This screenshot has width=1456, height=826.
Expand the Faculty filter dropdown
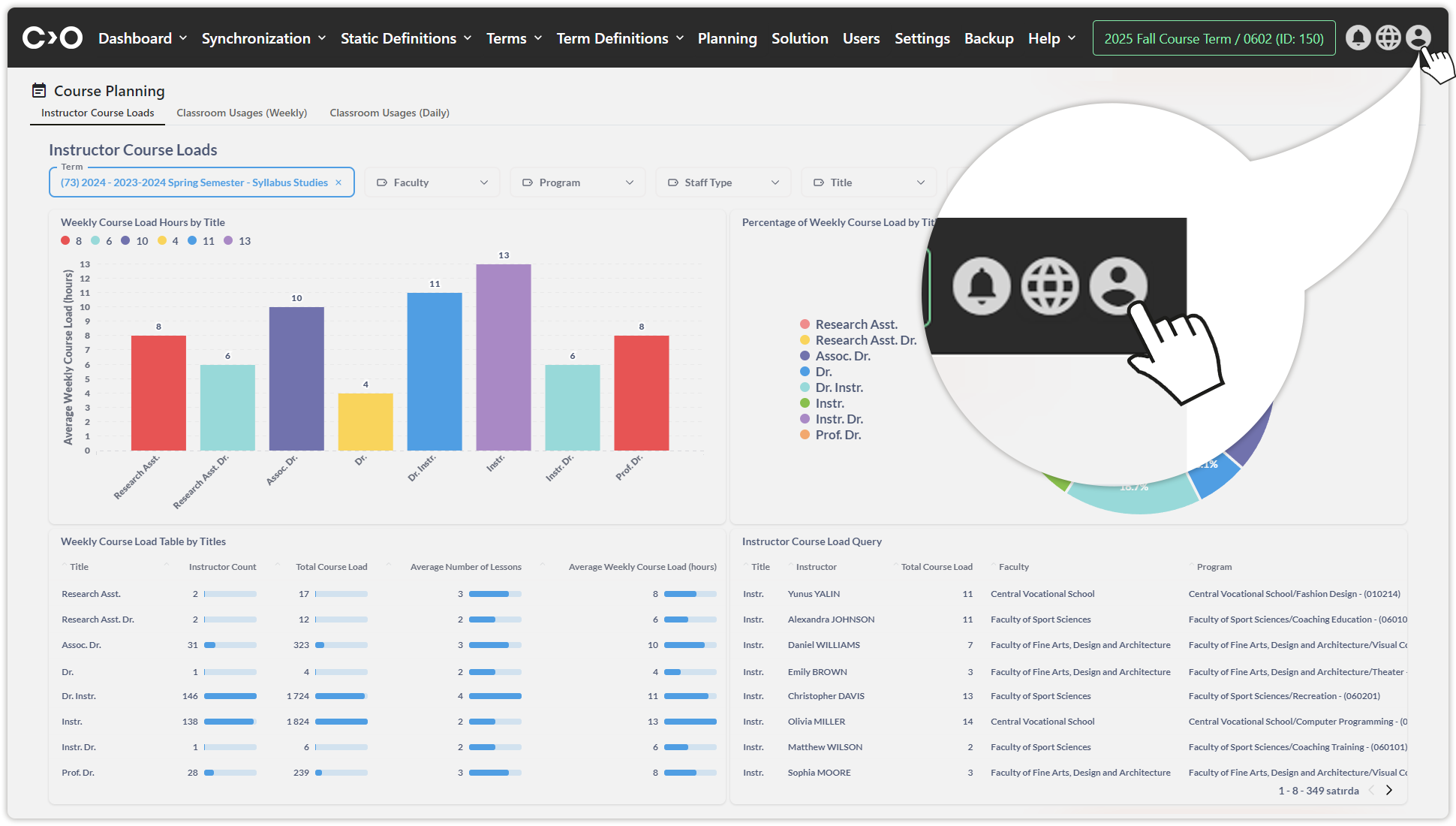point(432,182)
